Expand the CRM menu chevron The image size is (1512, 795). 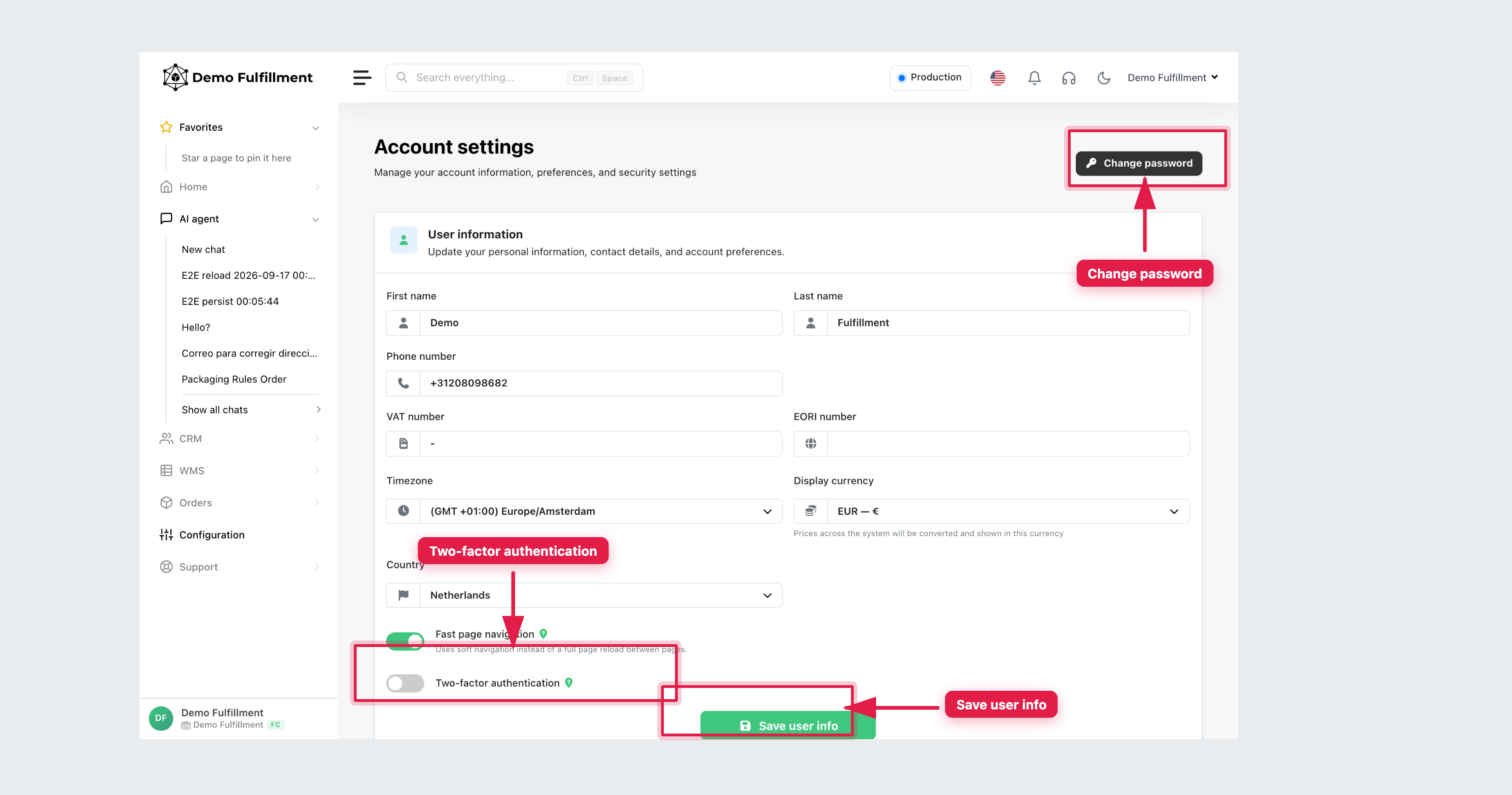[317, 438]
